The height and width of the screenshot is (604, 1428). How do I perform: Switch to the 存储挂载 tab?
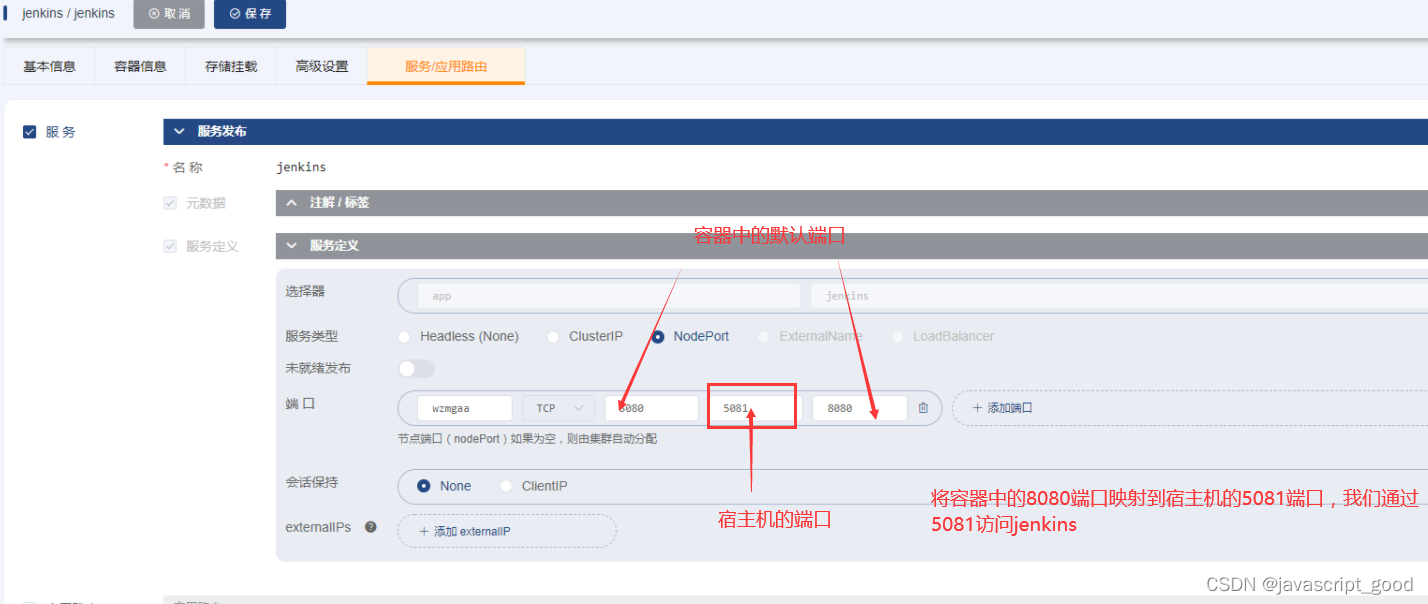(231, 66)
